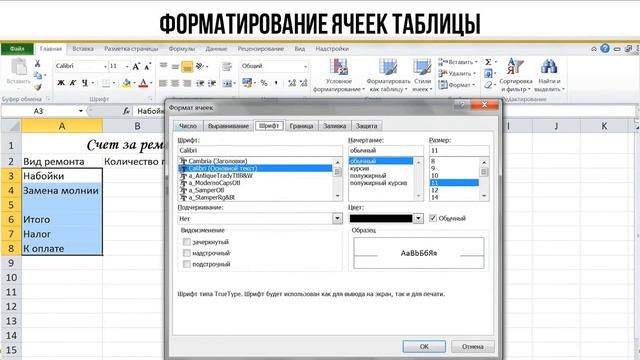640x360 pixels.
Task: Click the AutoSum sigma icon
Action: pyautogui.click(x=488, y=62)
